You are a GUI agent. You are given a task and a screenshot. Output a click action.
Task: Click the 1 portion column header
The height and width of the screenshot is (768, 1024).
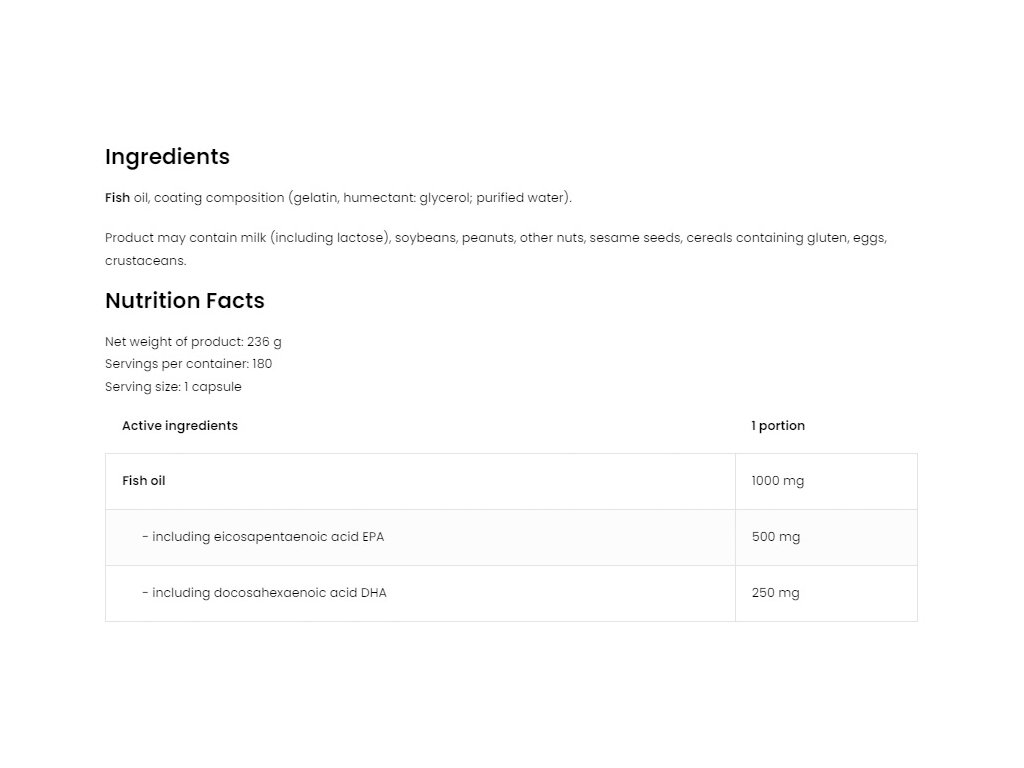778,426
